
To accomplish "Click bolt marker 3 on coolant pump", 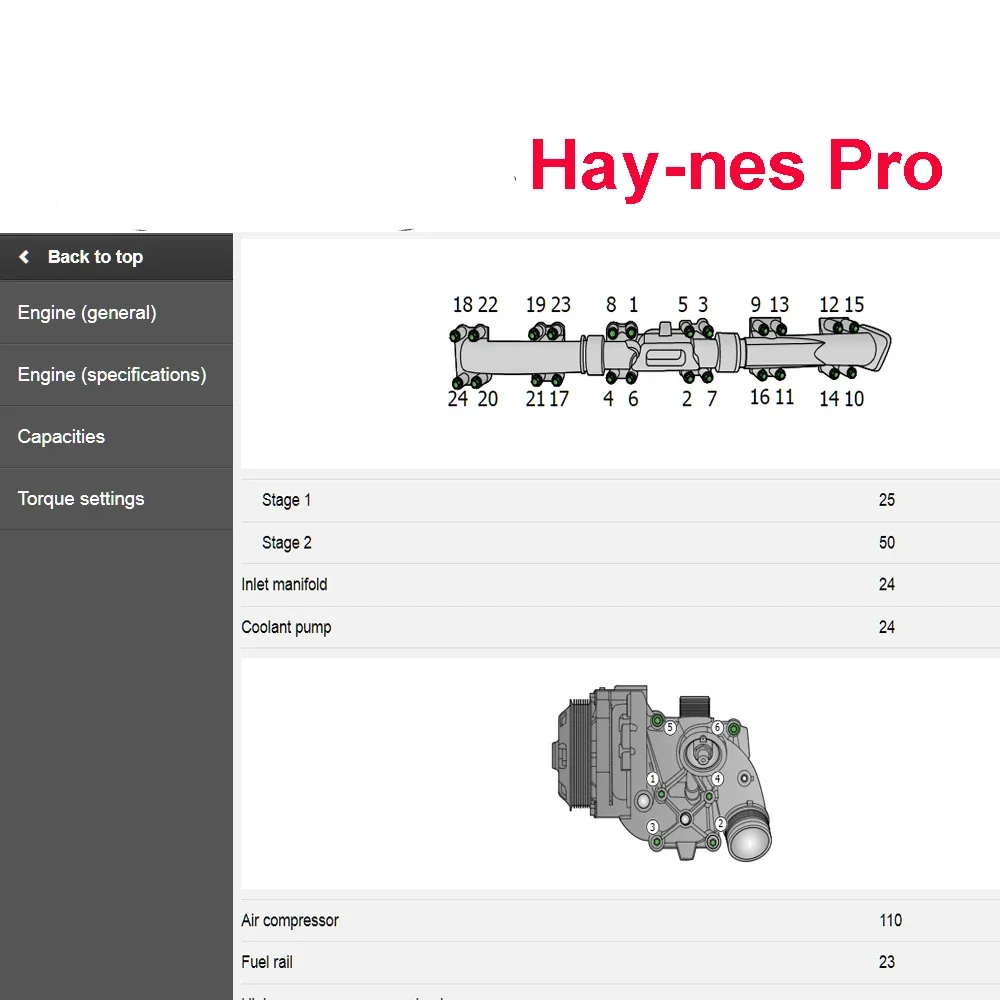I will (x=652, y=827).
